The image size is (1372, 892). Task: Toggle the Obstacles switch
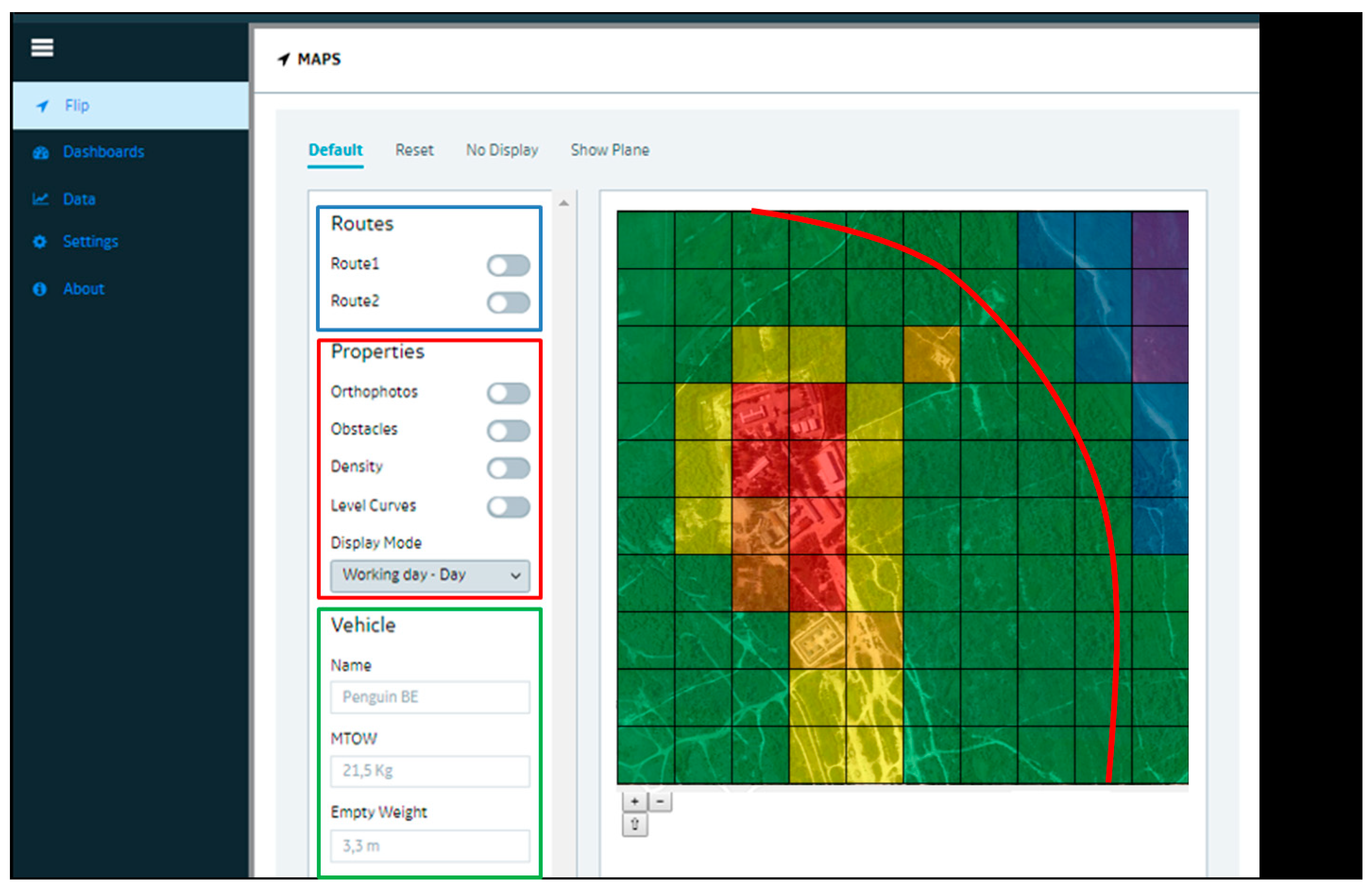click(x=508, y=431)
